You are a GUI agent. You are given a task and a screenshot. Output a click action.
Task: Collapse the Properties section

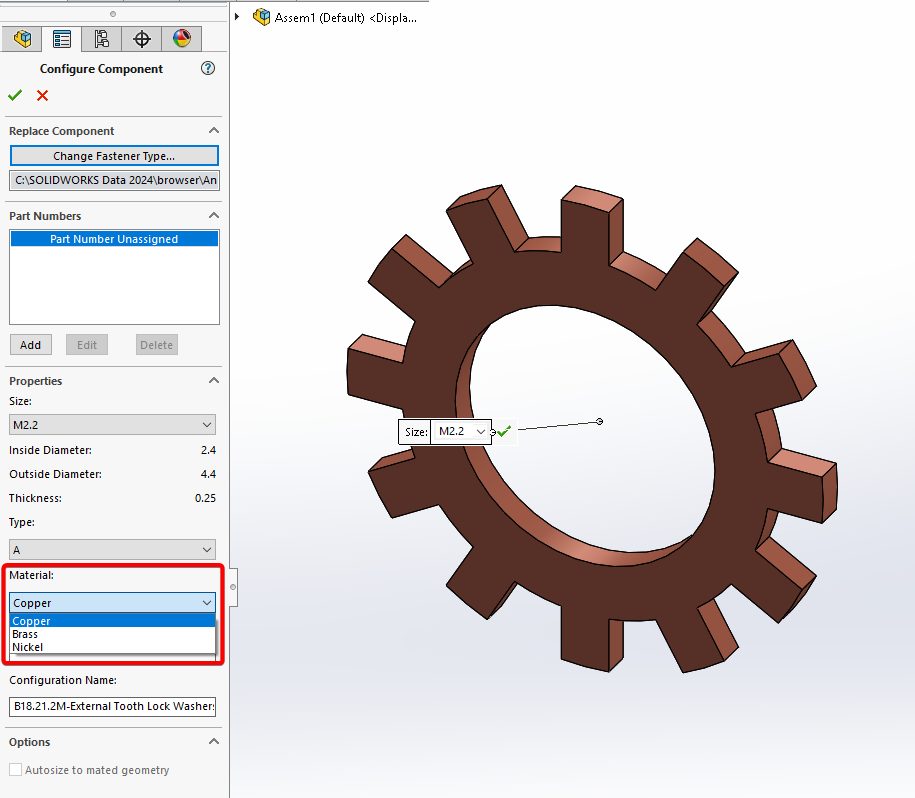point(214,380)
